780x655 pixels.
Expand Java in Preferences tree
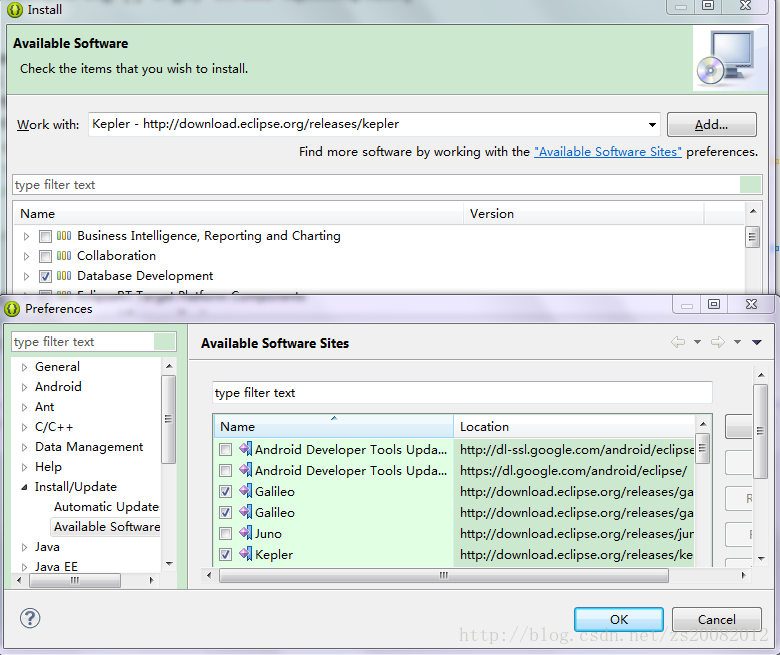click(x=24, y=547)
